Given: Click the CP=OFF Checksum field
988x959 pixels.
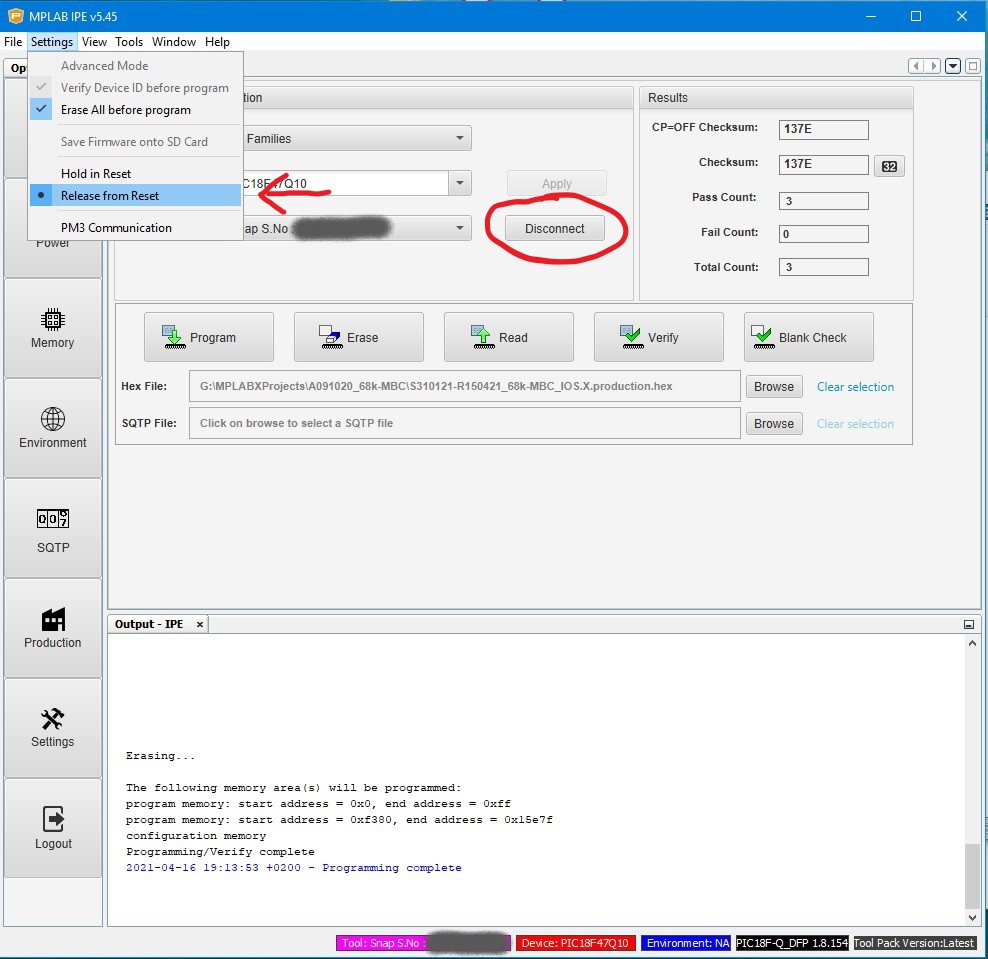Looking at the screenshot, I should (x=823, y=129).
